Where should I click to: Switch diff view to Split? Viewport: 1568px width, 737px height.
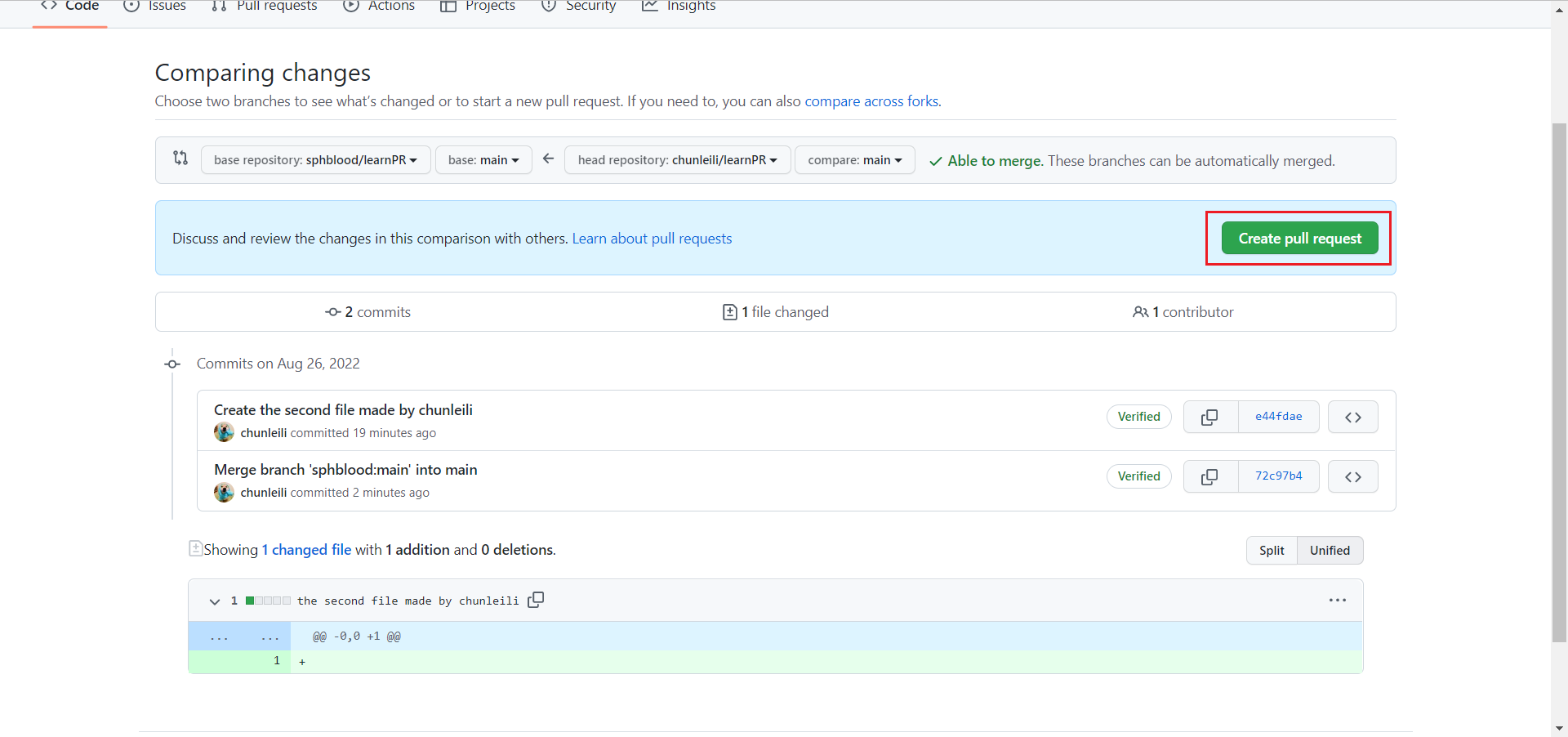[1272, 551]
